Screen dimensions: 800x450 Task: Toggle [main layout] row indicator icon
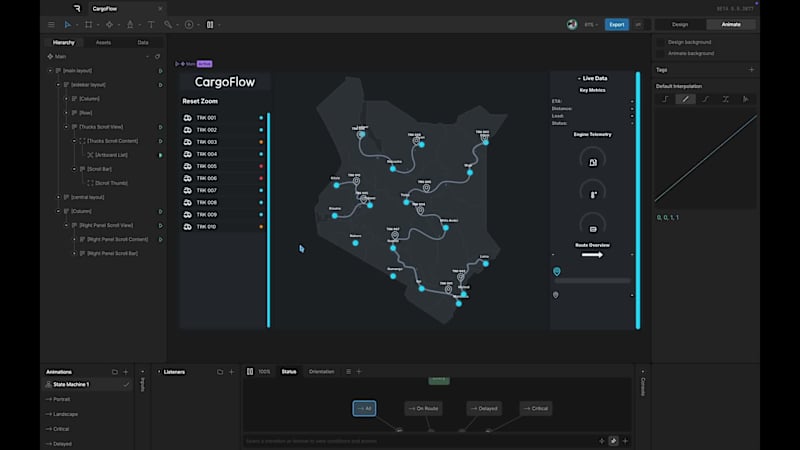coord(160,71)
